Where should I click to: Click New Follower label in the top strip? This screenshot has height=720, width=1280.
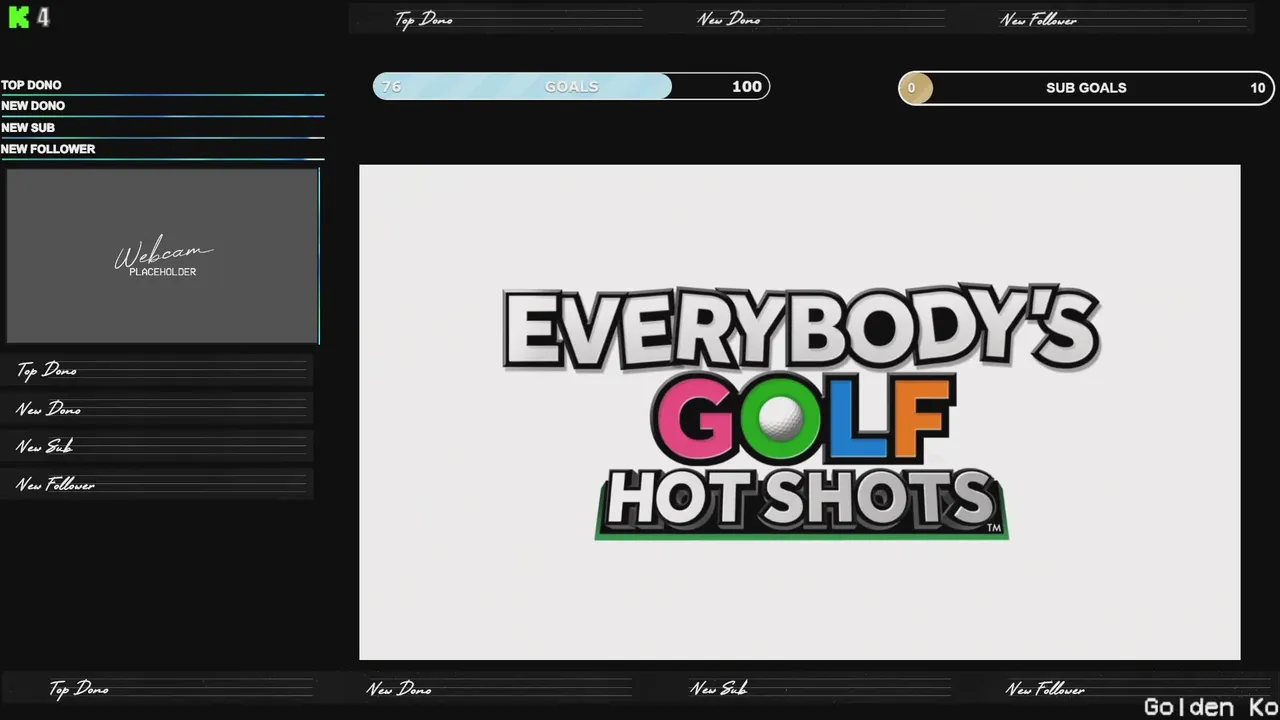click(1038, 19)
